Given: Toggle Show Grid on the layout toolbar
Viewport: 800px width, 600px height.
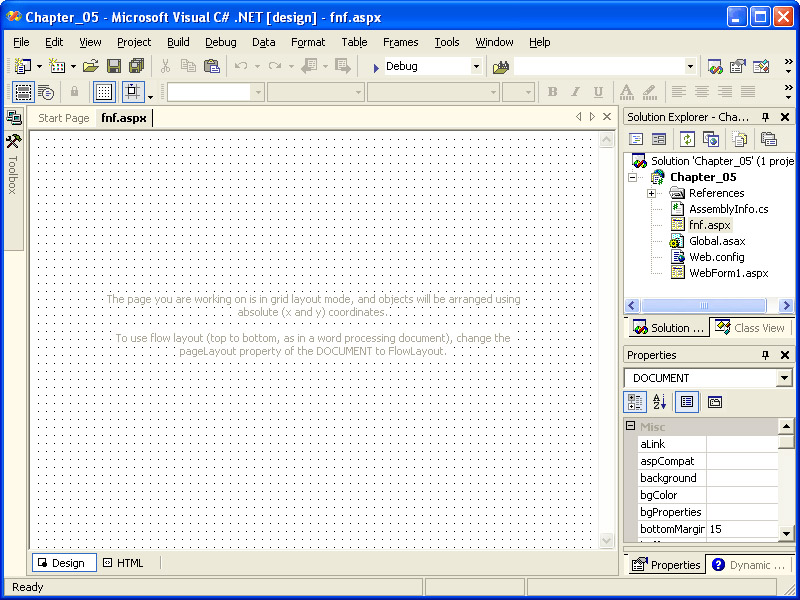Looking at the screenshot, I should coord(104,92).
